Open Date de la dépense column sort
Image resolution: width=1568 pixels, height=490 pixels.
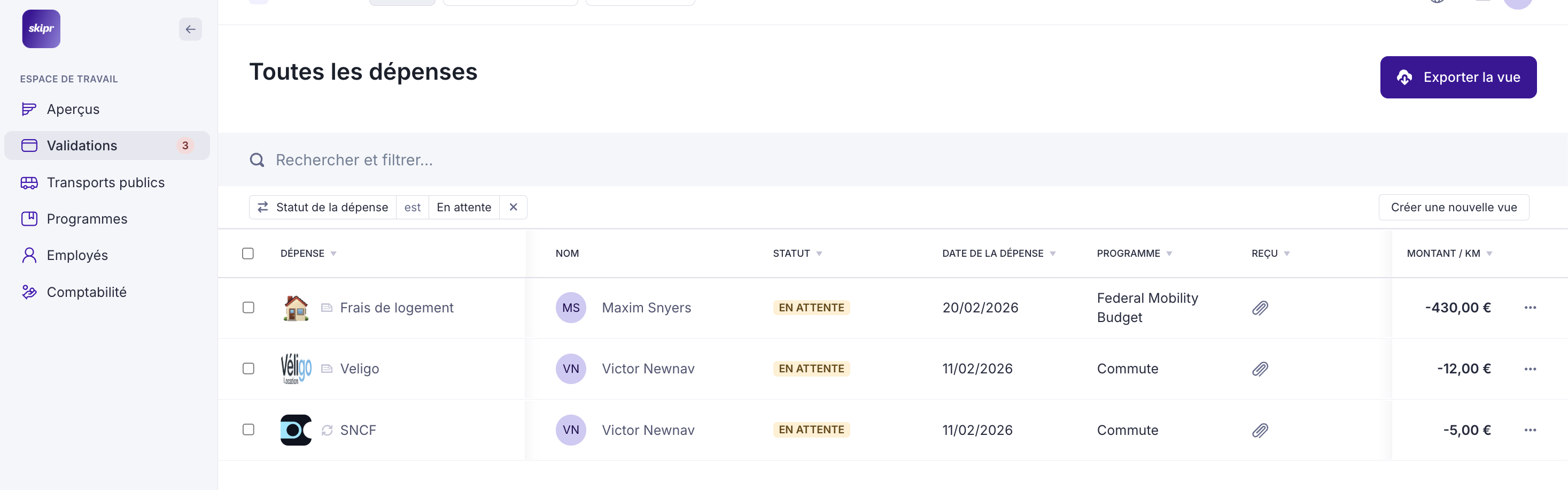(1052, 254)
